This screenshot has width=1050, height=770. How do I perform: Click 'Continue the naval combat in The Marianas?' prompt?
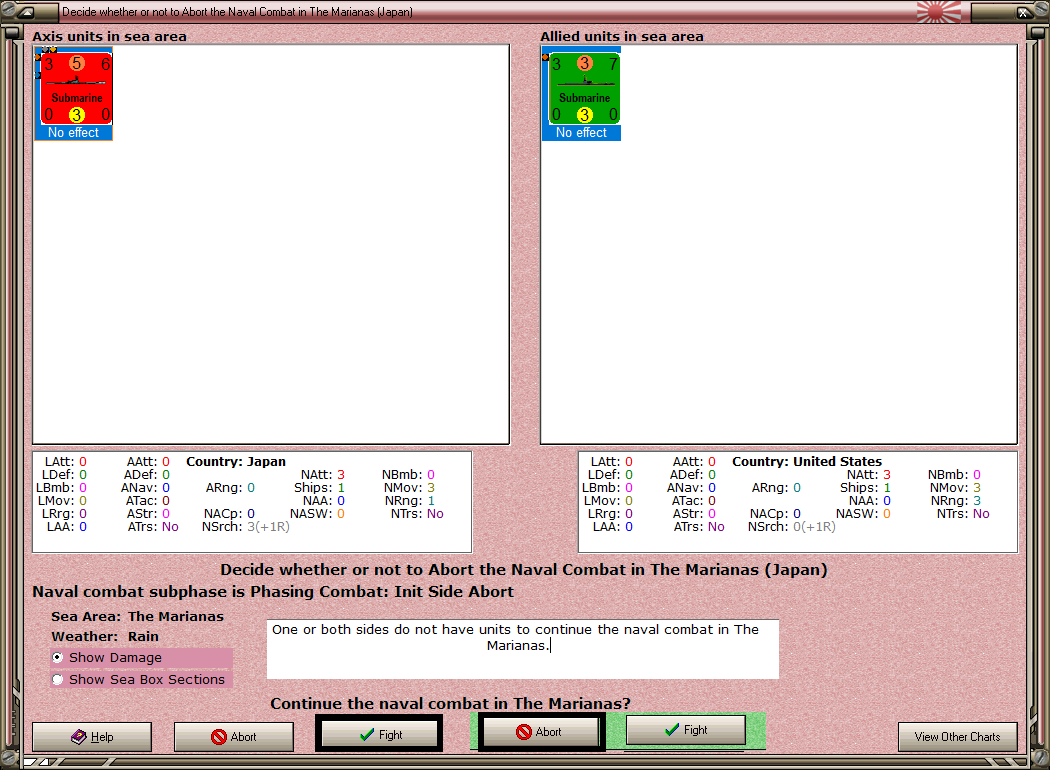pyautogui.click(x=451, y=704)
